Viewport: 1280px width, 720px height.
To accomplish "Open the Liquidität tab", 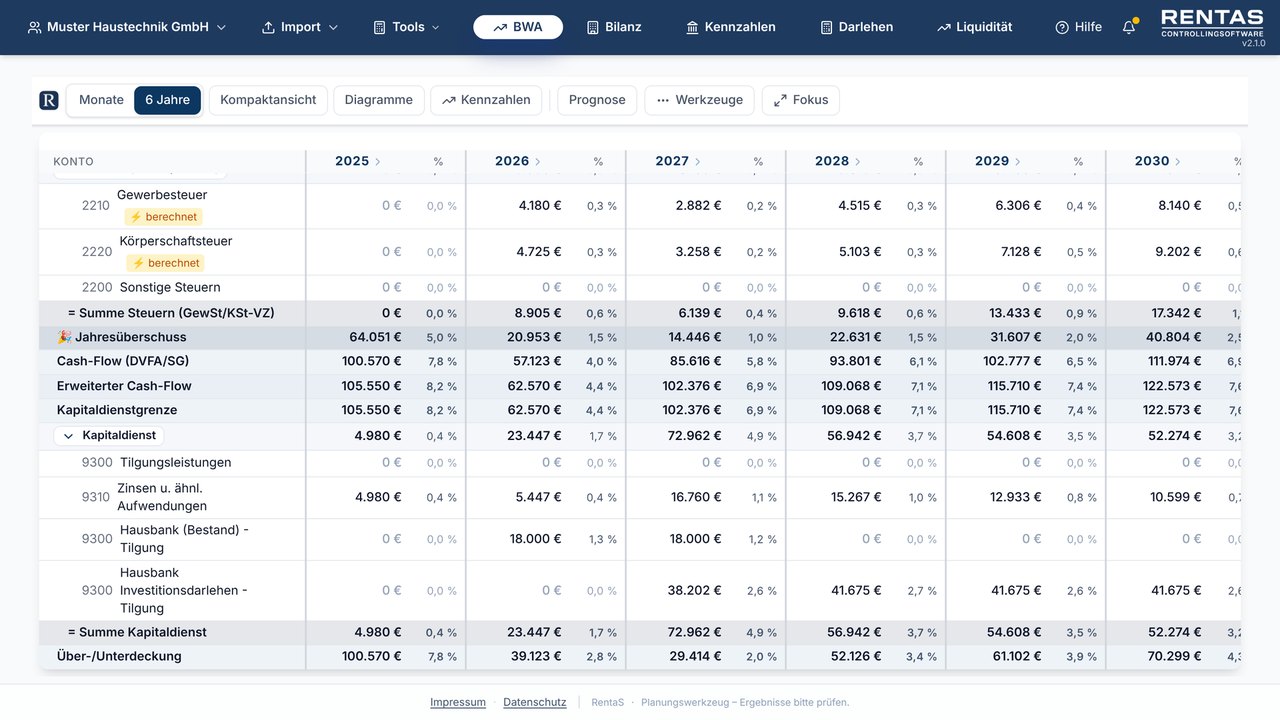I will (x=974, y=27).
